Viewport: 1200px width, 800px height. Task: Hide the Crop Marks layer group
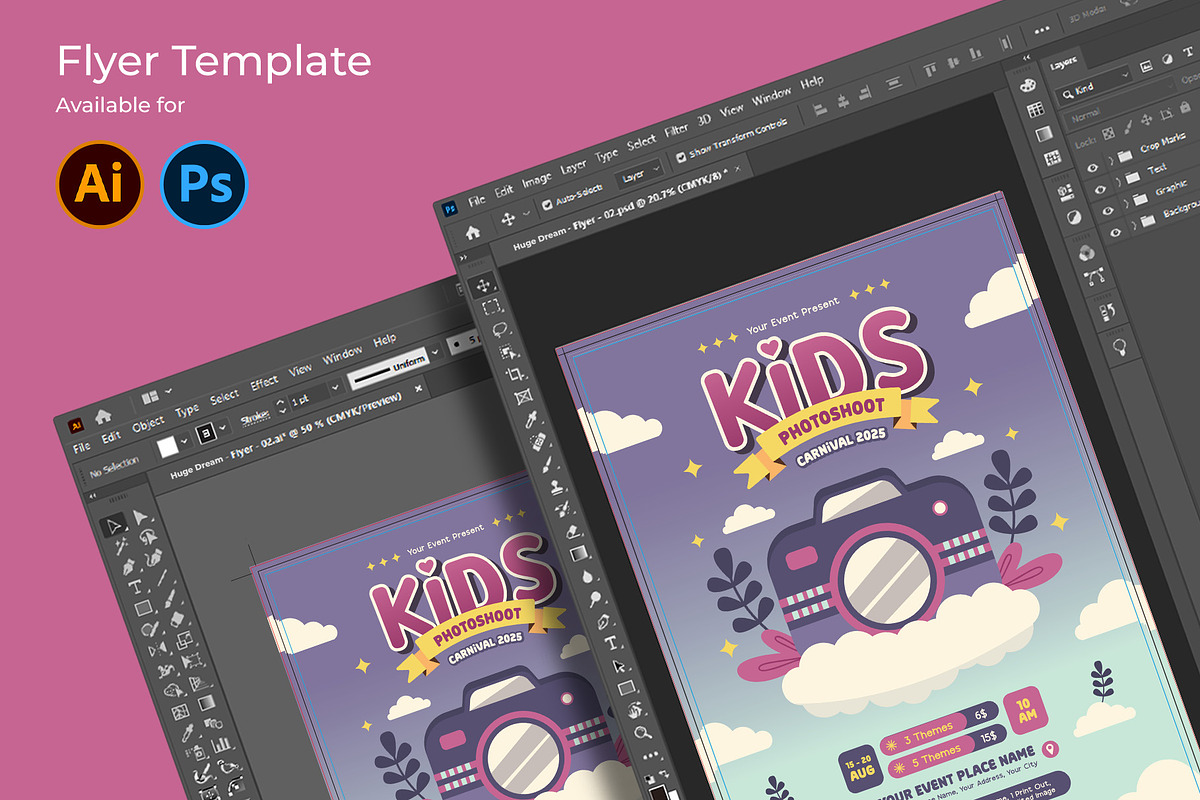click(1092, 167)
